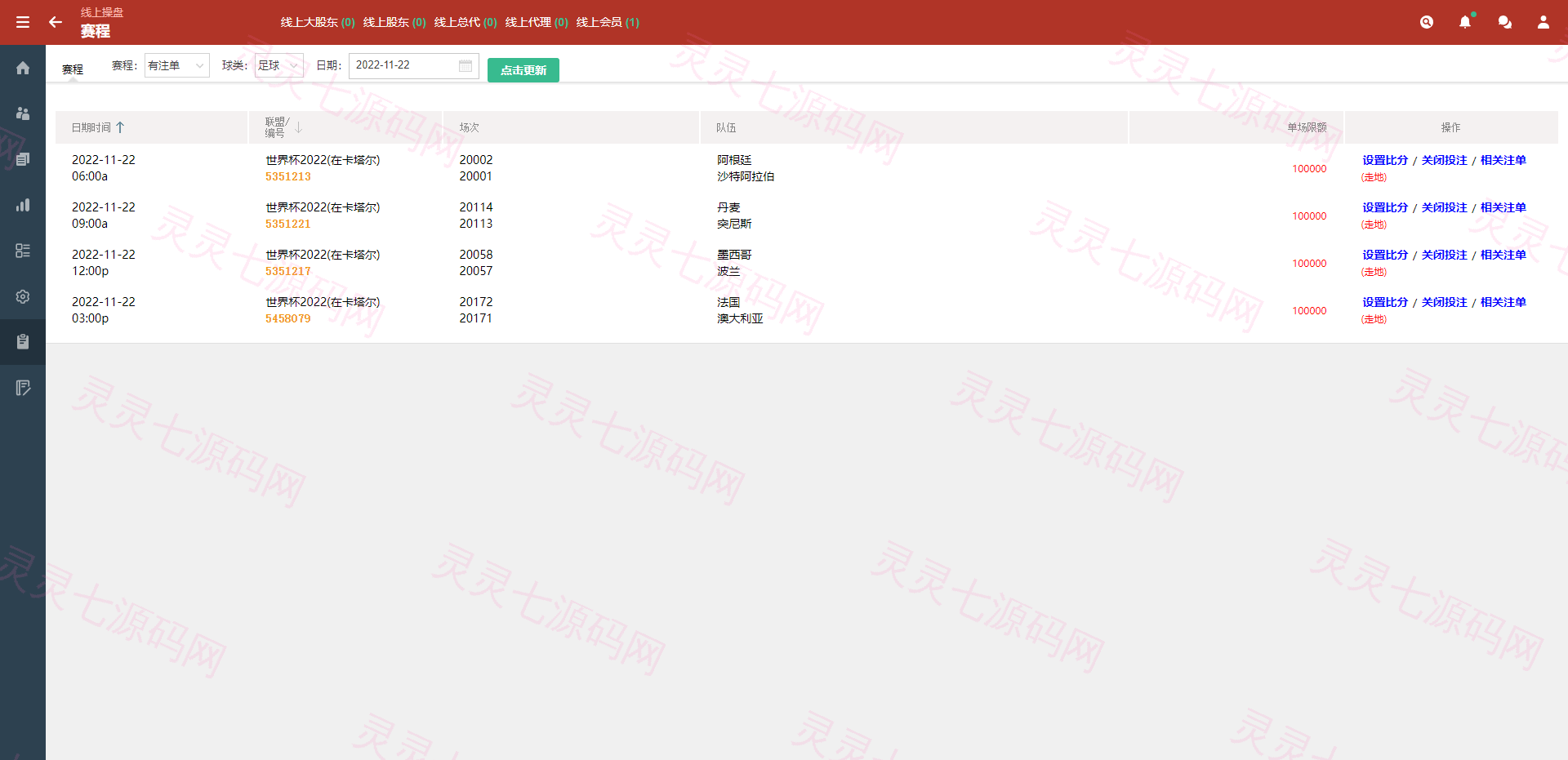1568x760 pixels.
Task: Click league number 5351221
Action: click(x=287, y=224)
